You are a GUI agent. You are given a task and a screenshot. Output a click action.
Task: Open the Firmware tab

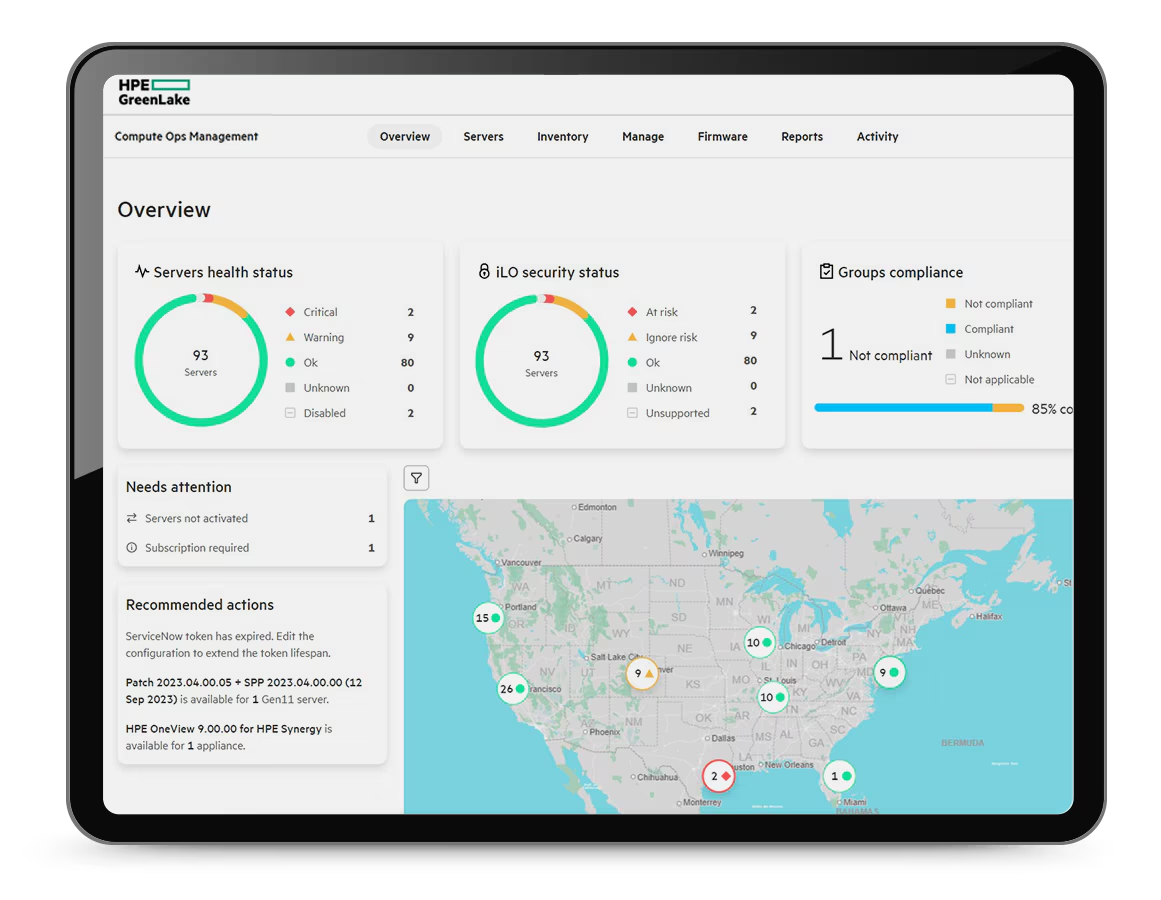723,136
